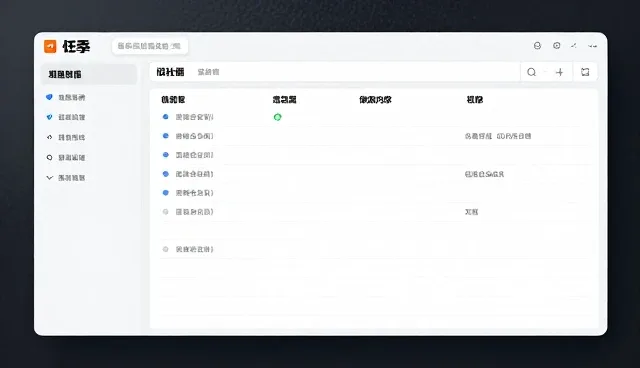The width and height of the screenshot is (640, 368).
Task: Click the magnifier search icon in the tab bar
Action: pos(531,72)
